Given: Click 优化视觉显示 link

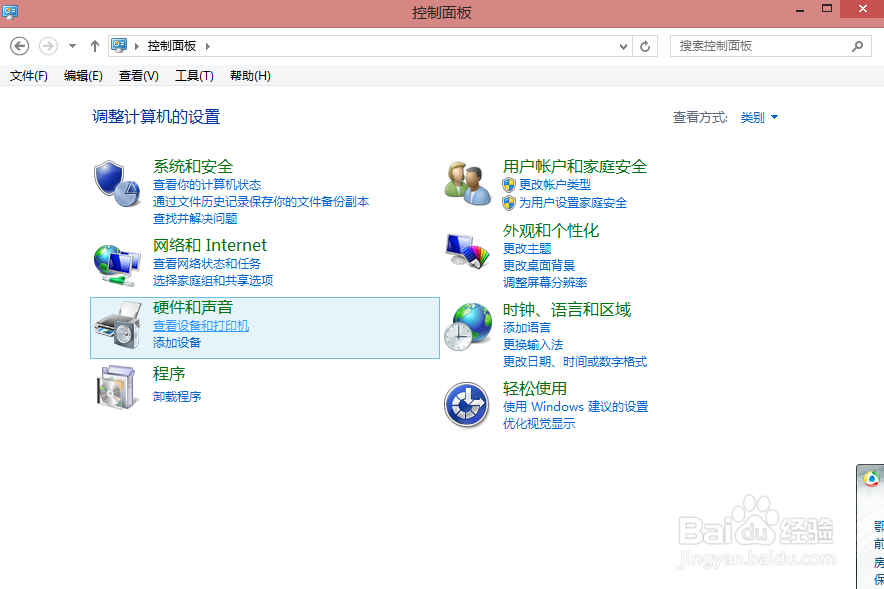Looking at the screenshot, I should (539, 424).
